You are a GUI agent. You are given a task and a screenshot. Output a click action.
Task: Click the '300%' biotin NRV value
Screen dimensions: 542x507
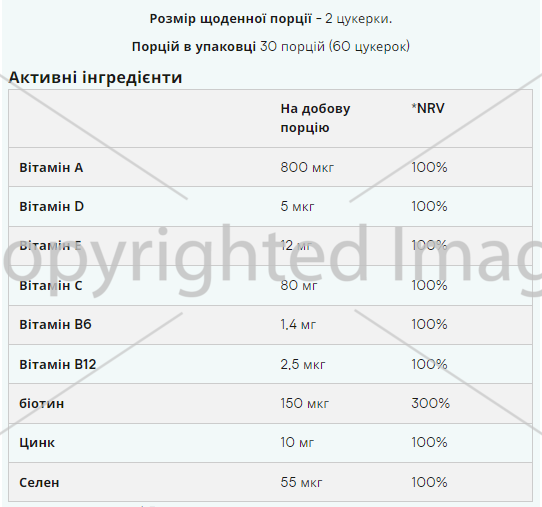(431, 403)
